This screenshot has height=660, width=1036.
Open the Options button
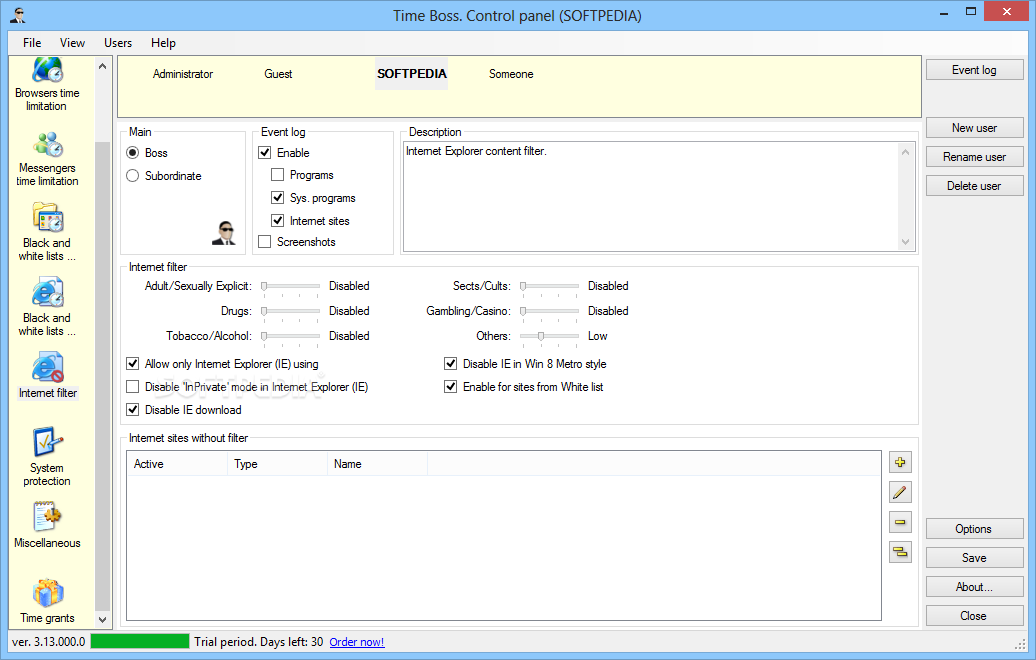pyautogui.click(x=975, y=529)
